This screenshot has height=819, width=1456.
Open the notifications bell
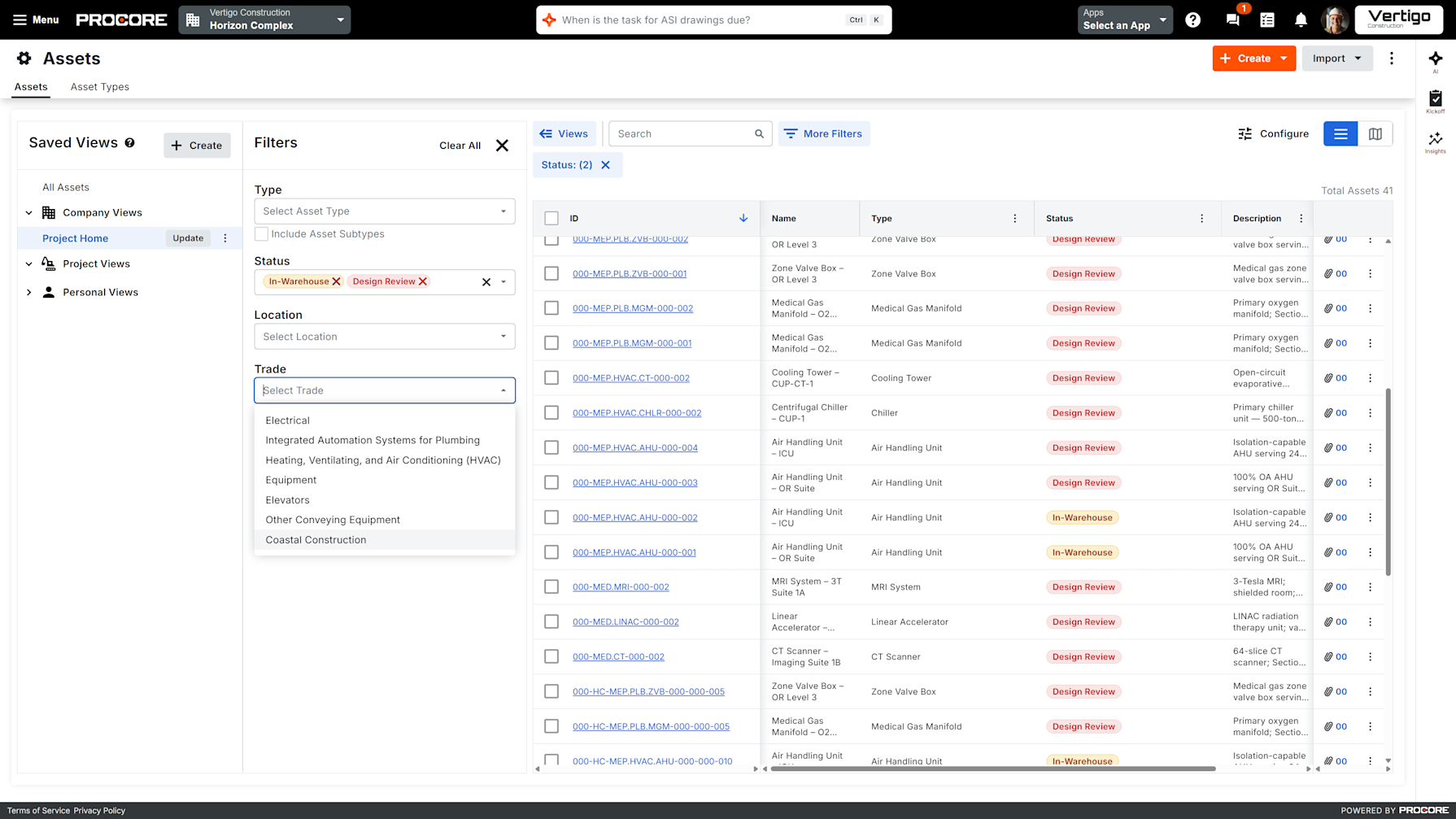tap(1301, 20)
